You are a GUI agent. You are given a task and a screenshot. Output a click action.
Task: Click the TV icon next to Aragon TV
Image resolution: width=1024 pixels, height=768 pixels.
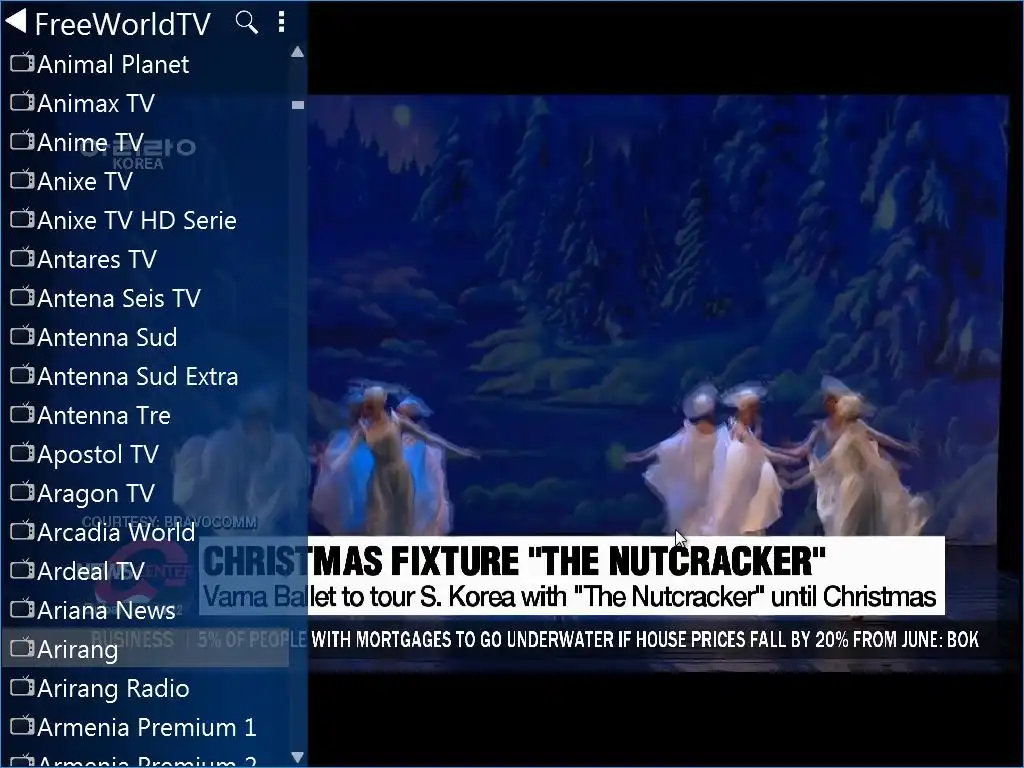point(22,492)
